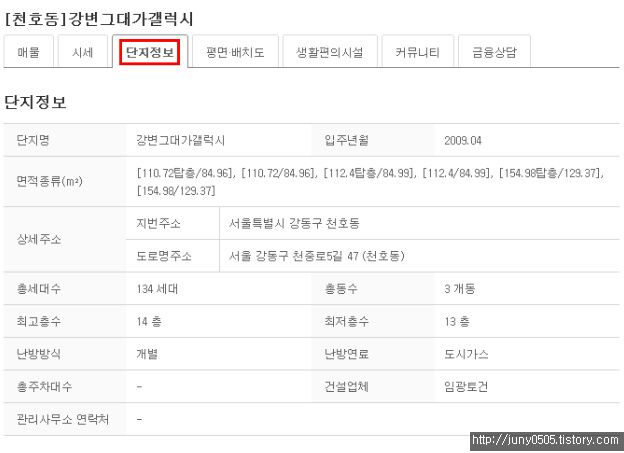624x453 pixels.
Task: Click the 단지정보 section heading
Action: (x=35, y=102)
